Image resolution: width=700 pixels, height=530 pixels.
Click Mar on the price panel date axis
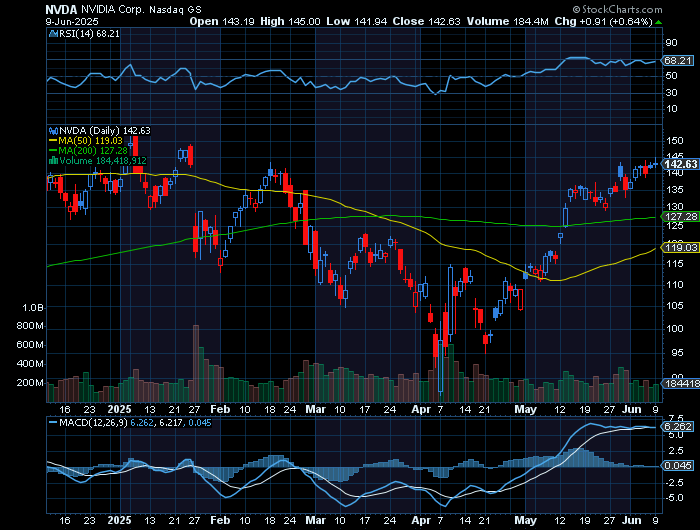pos(316,409)
